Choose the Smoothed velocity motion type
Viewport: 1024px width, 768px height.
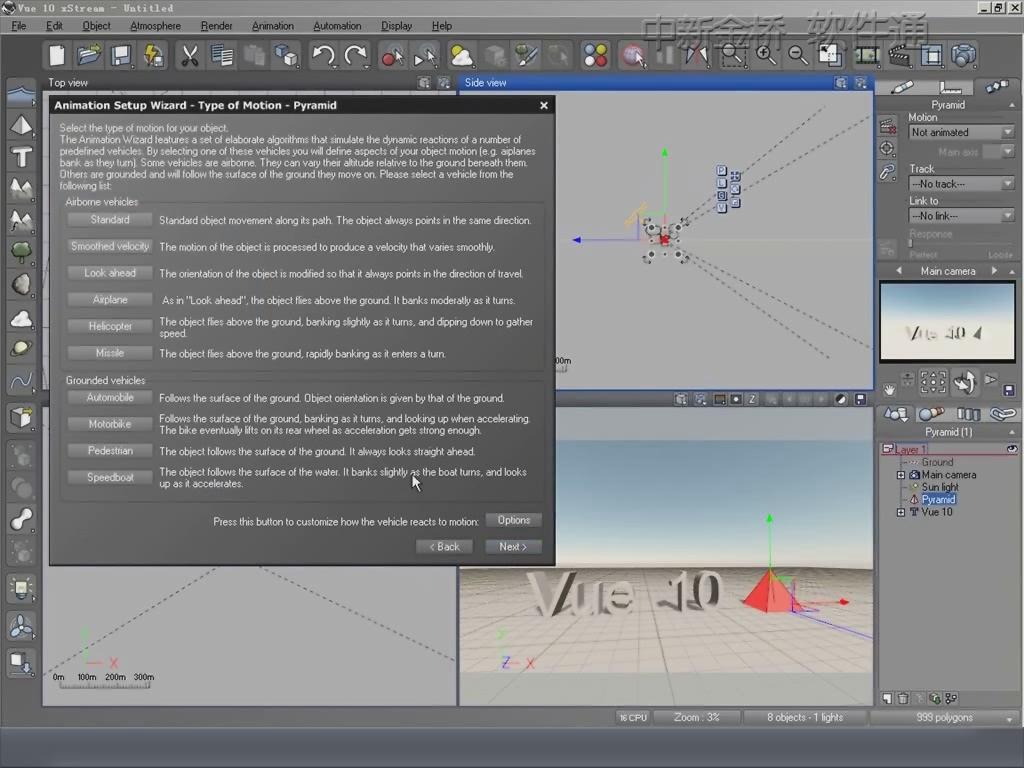tap(110, 247)
